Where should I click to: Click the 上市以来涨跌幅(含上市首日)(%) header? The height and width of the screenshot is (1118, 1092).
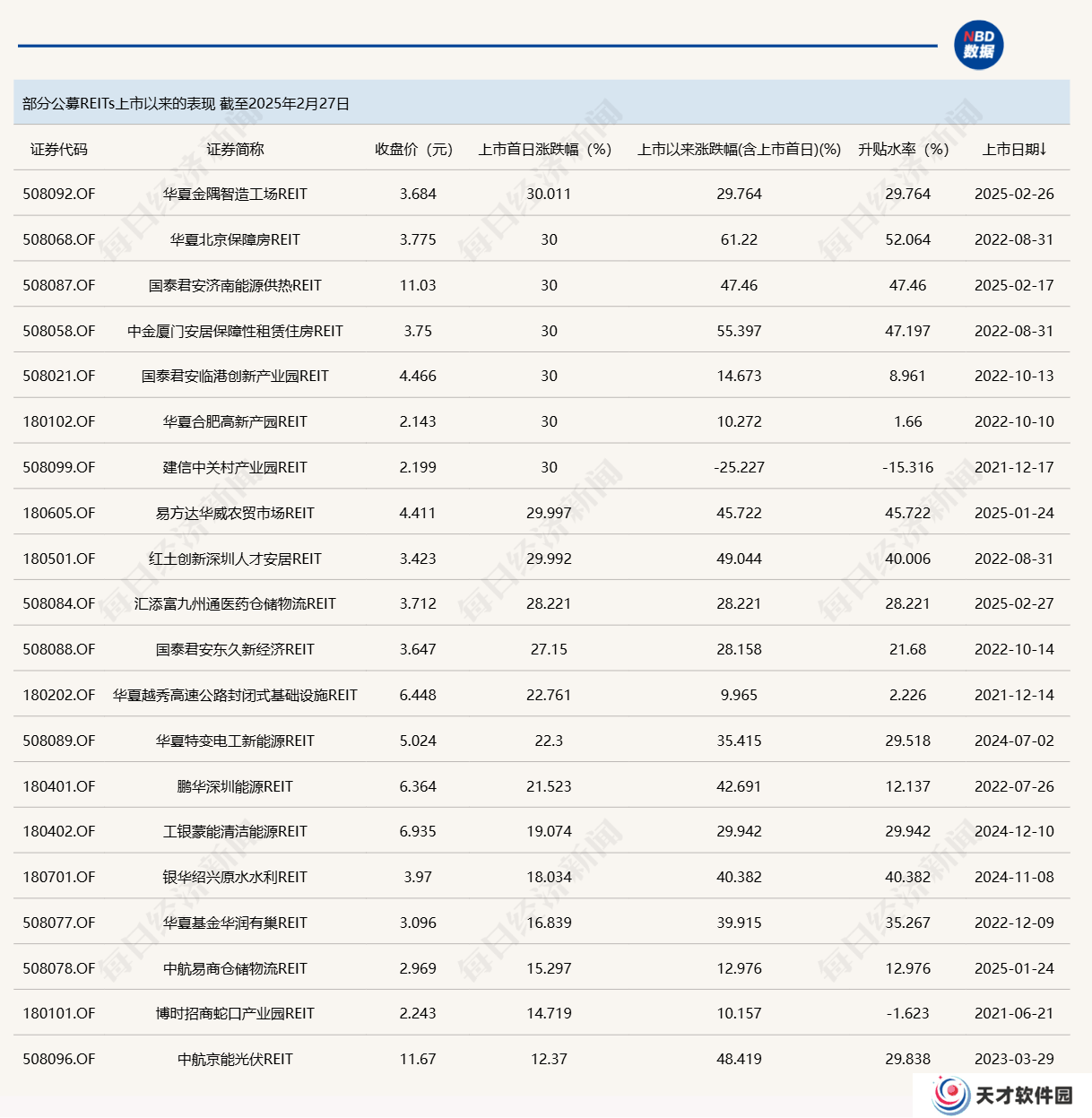pyautogui.click(x=739, y=150)
